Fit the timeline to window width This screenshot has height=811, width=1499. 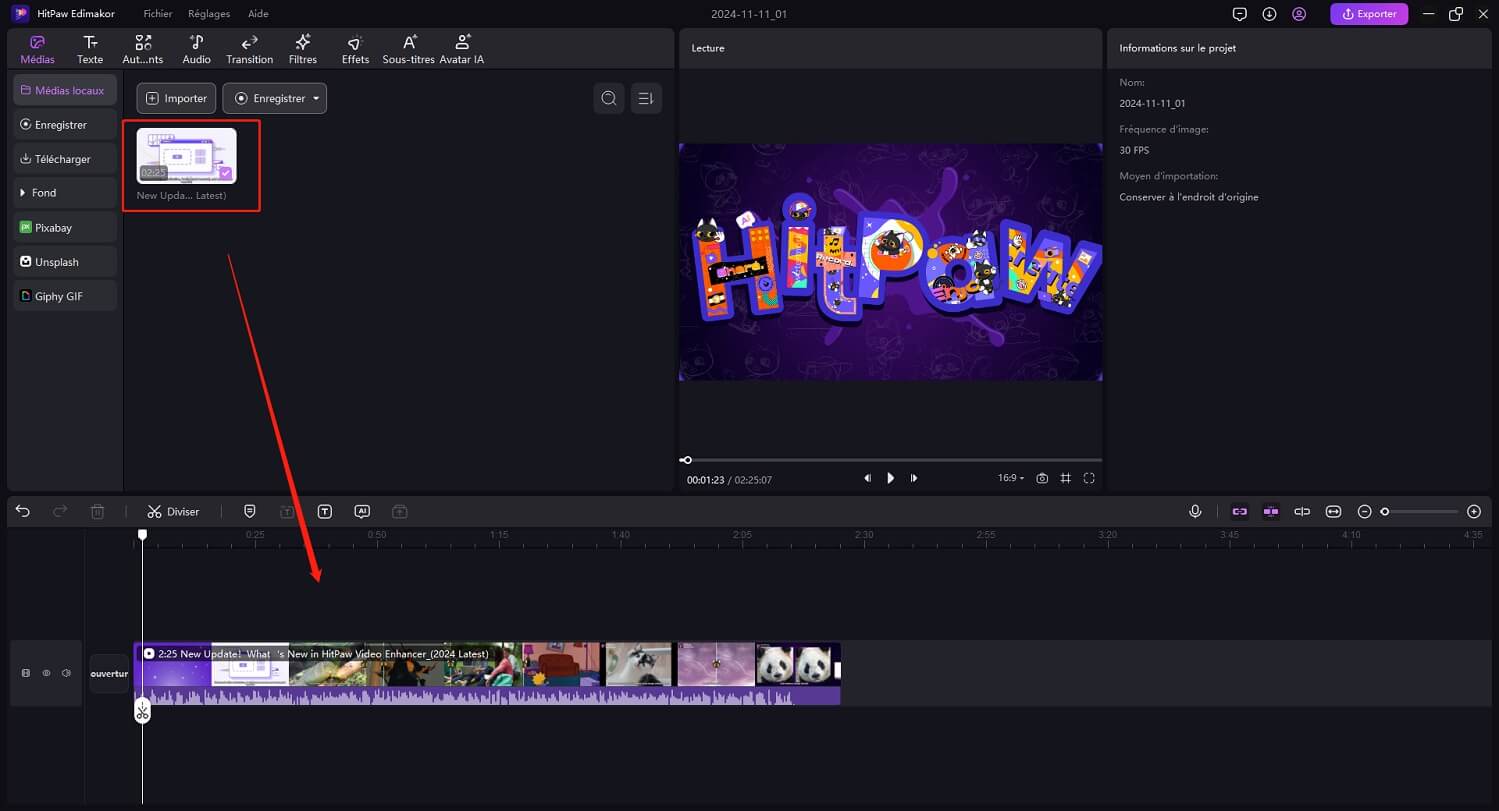1333,511
